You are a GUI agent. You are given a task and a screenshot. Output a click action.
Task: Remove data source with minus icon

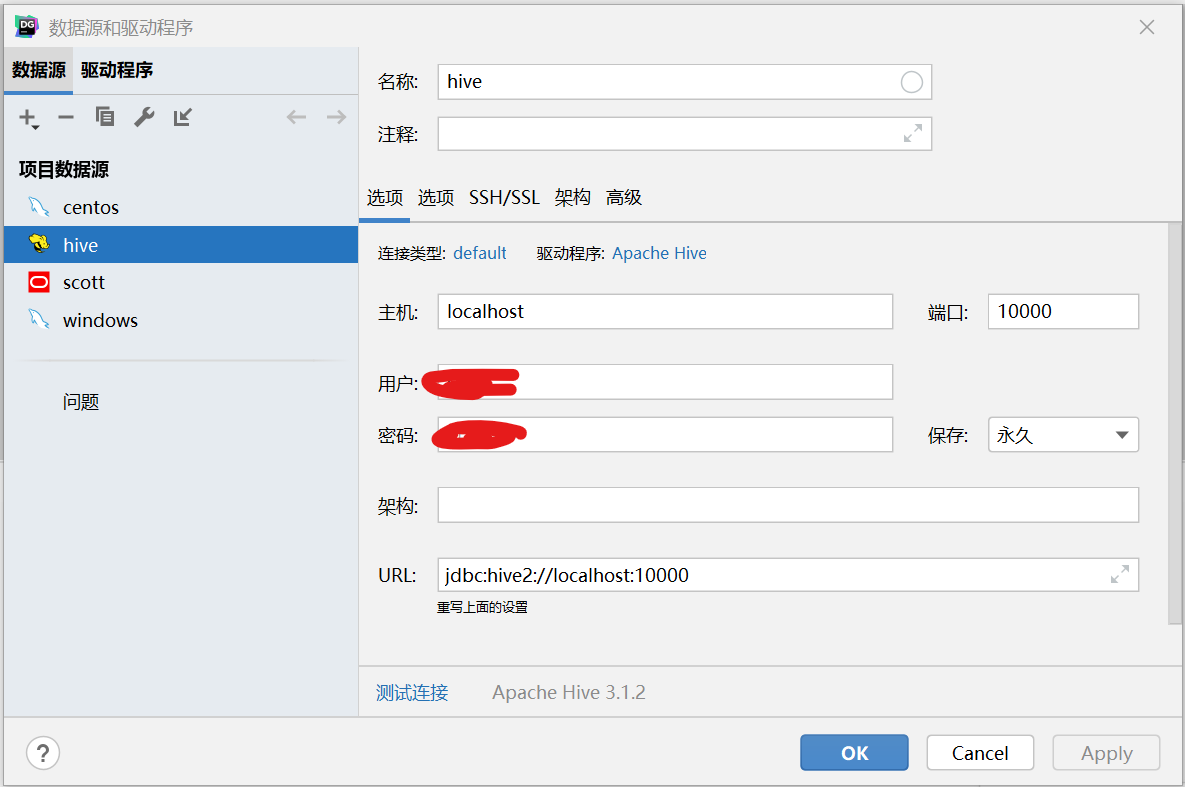[67, 117]
